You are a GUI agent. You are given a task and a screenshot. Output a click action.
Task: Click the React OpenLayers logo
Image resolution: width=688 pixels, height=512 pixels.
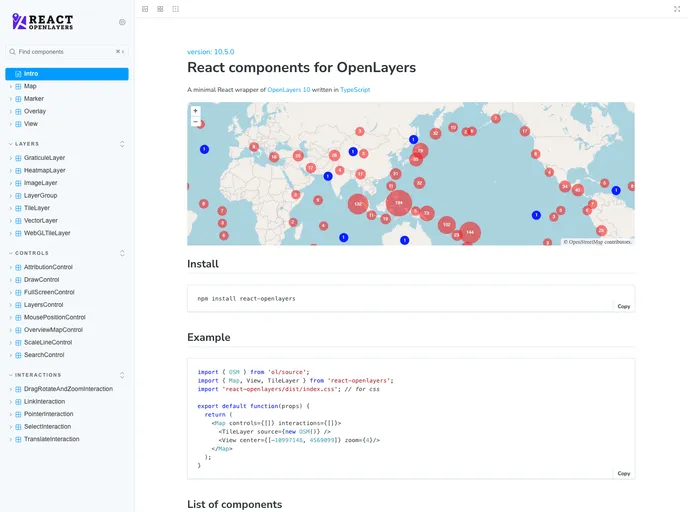[x=43, y=21]
